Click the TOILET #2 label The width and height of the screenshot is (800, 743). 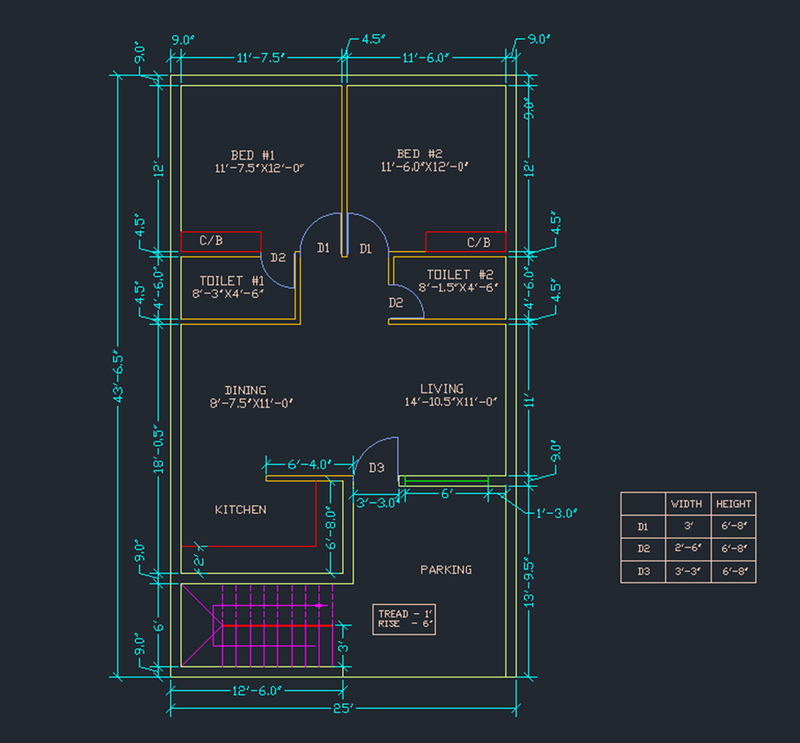tap(460, 275)
